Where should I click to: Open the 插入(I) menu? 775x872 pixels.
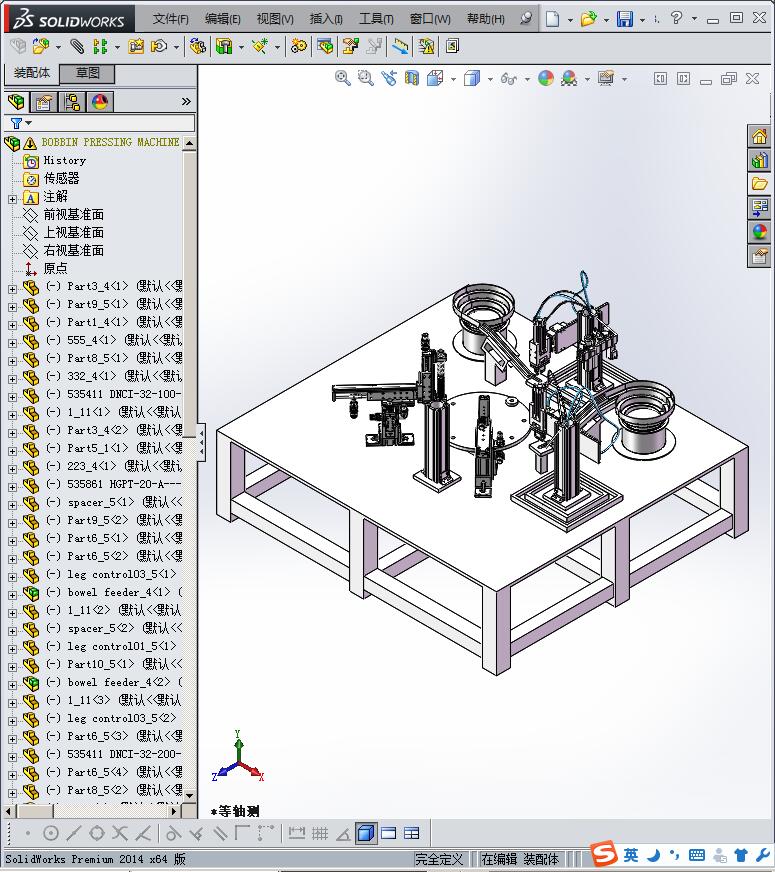326,19
